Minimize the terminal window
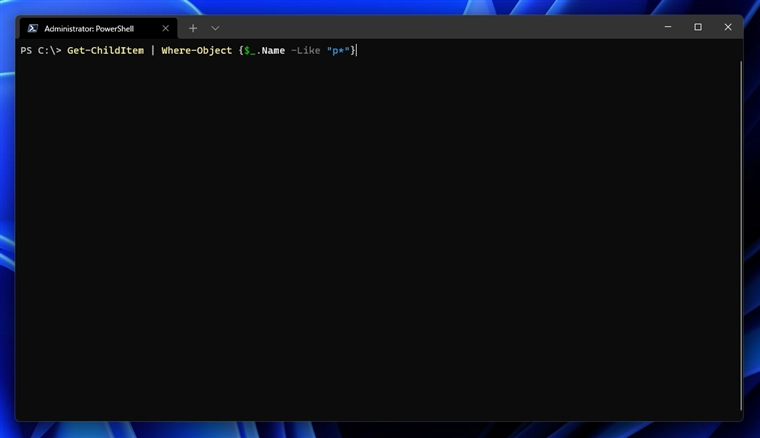The width and height of the screenshot is (760, 438). coord(668,27)
